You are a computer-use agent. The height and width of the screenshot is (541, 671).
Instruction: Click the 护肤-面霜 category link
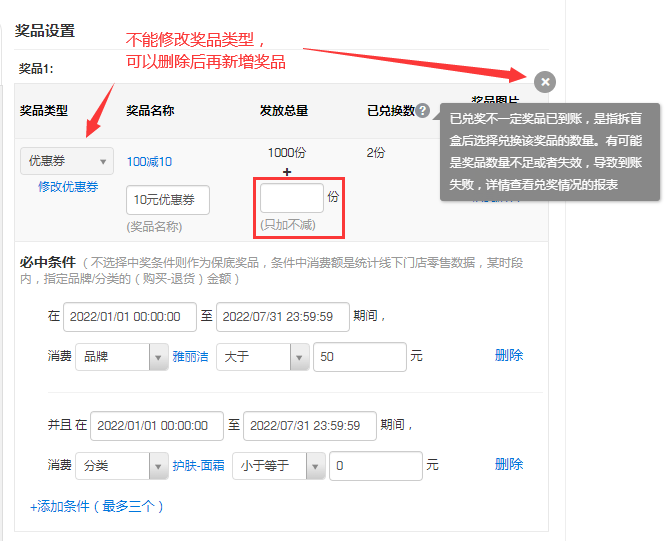click(x=197, y=465)
